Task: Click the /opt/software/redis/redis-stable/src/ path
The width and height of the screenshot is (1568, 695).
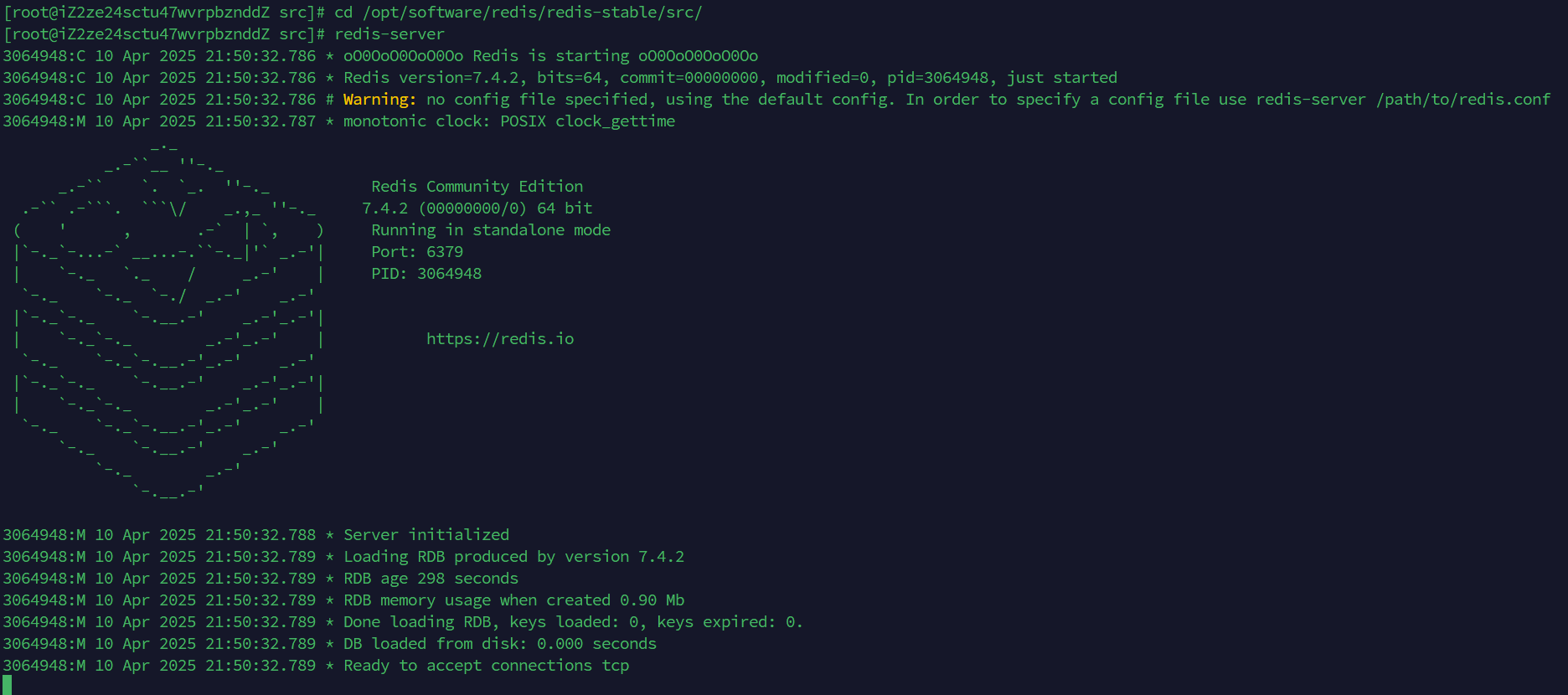Action: click(532, 13)
